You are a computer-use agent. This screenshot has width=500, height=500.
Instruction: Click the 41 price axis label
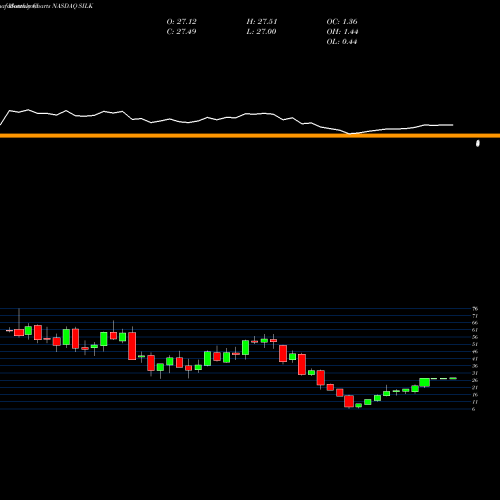click(475, 359)
